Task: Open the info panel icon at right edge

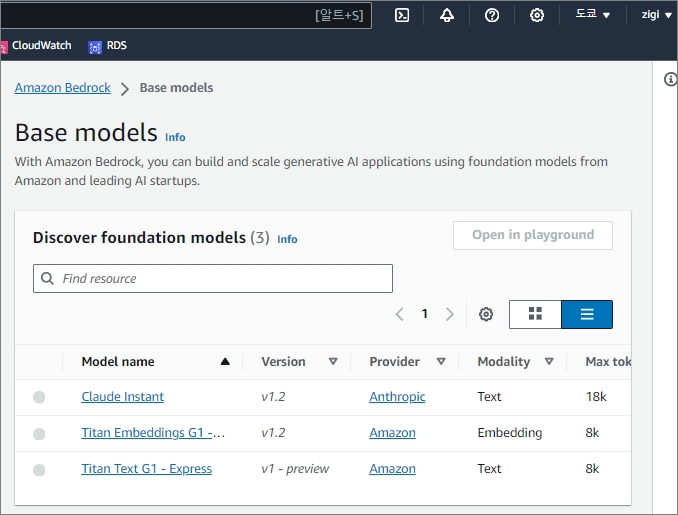Action: pos(671,79)
